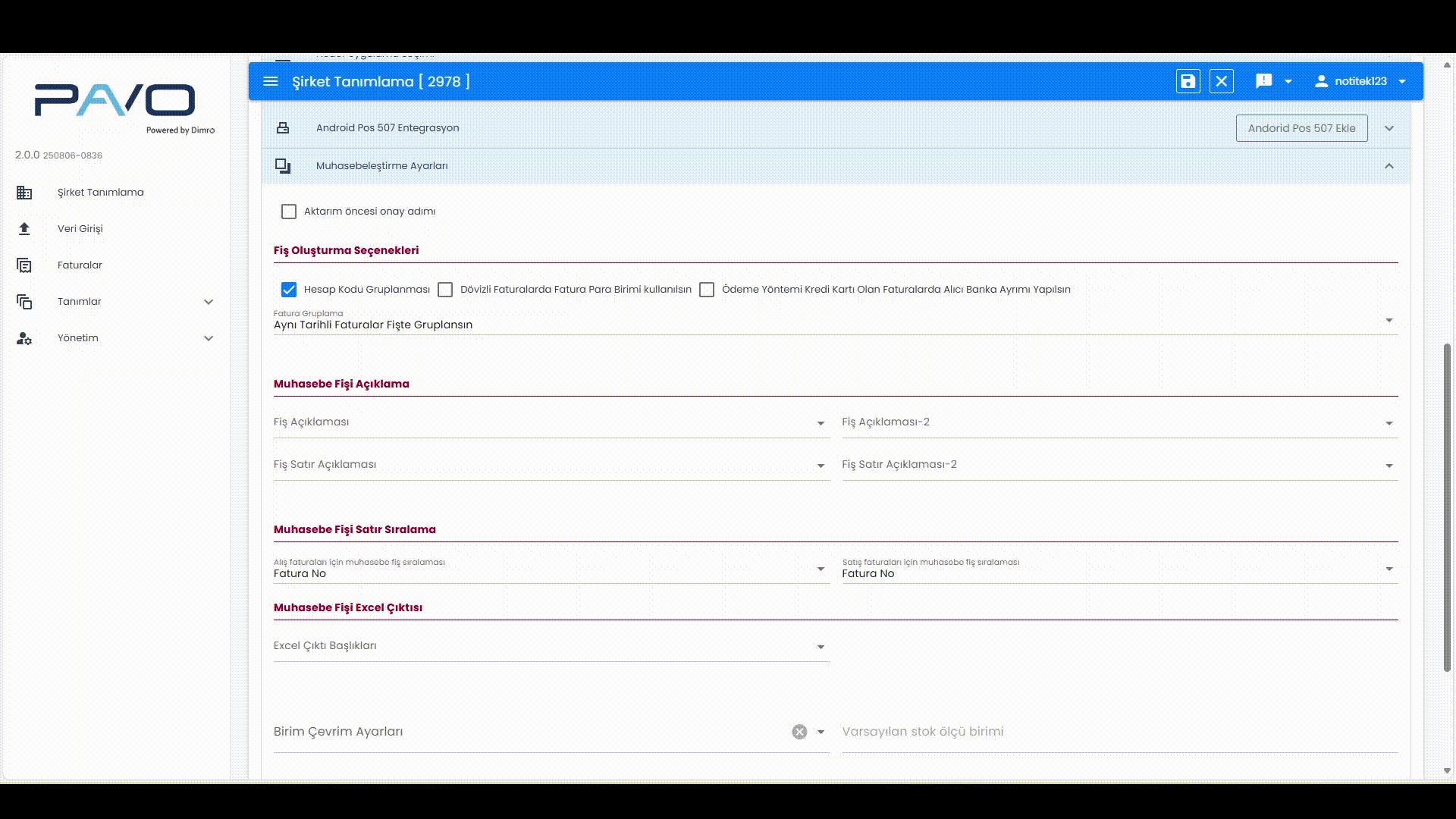Click the feedback message icon

point(1263,81)
